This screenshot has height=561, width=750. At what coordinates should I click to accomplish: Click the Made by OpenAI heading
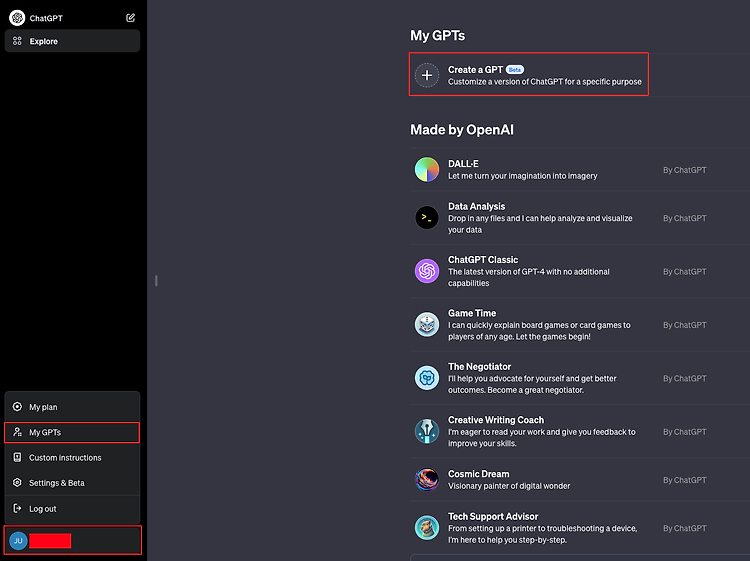tap(462, 130)
